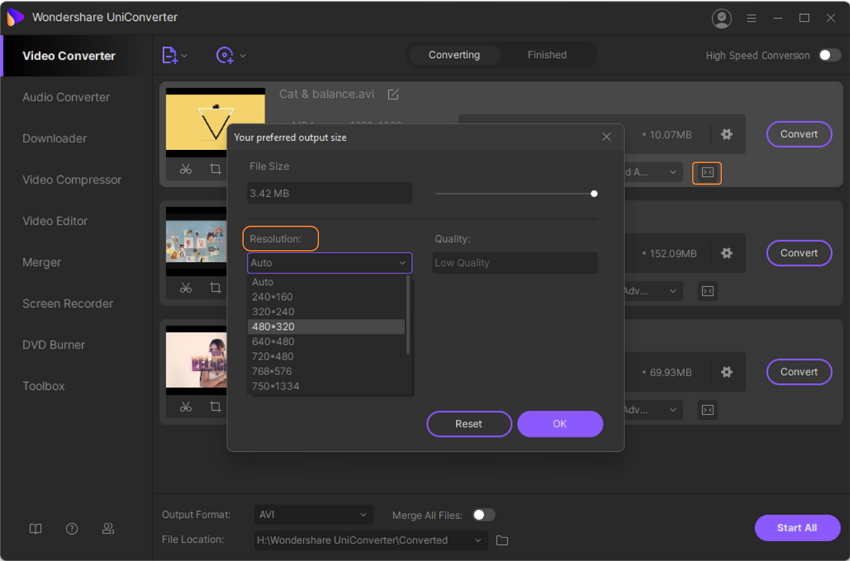Pick the 750*1334 resolution option
Screen dimensions: 850x561
coord(326,386)
